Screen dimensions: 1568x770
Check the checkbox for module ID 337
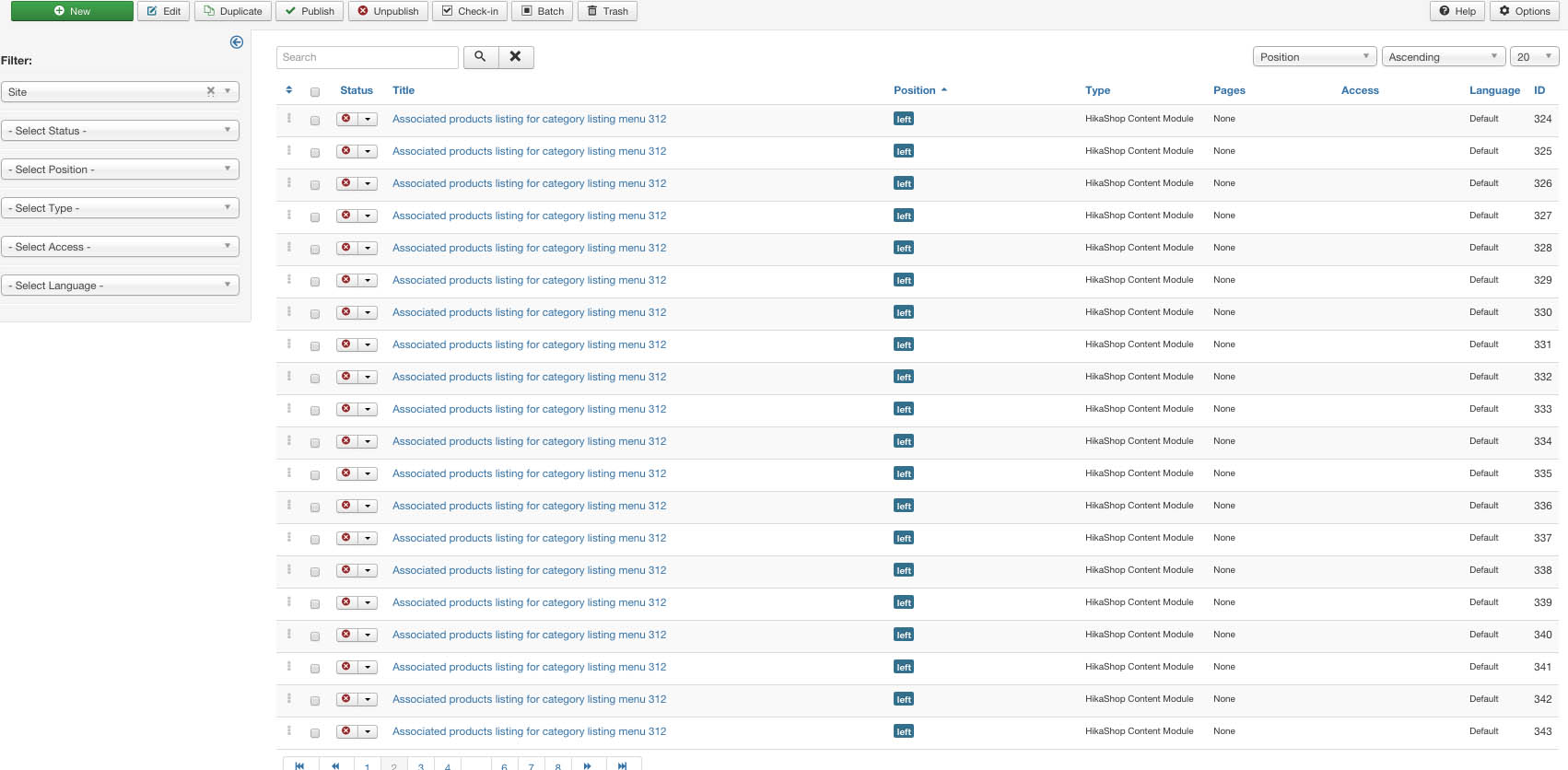coord(315,540)
